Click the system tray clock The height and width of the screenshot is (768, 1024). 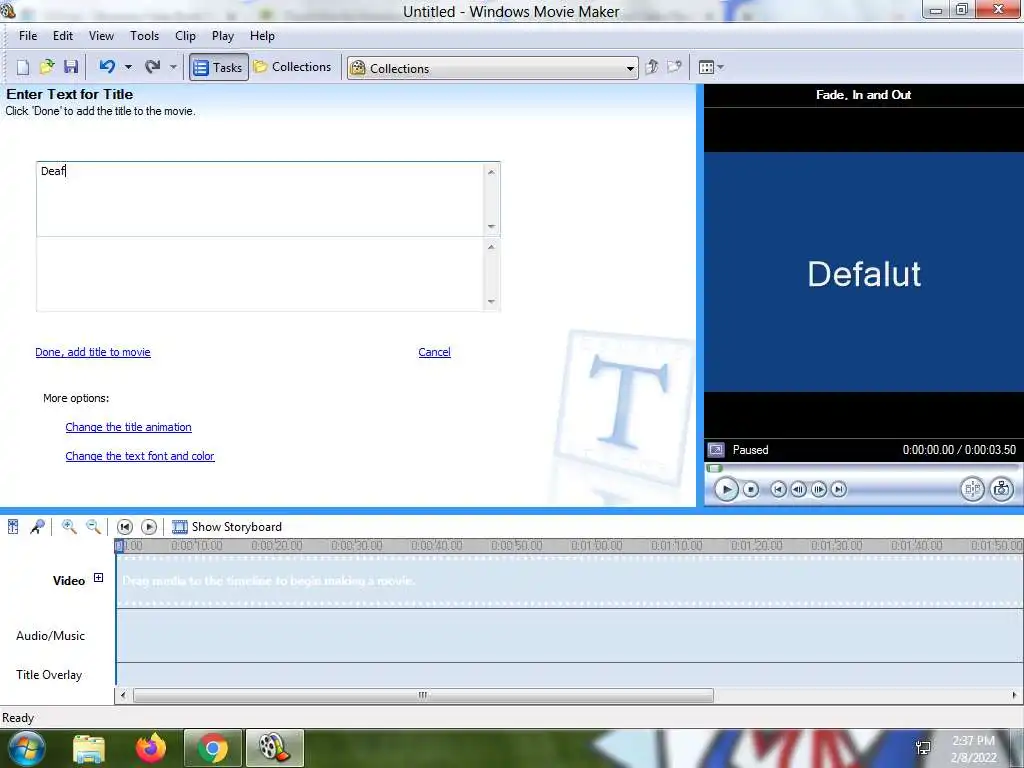[x=974, y=749]
